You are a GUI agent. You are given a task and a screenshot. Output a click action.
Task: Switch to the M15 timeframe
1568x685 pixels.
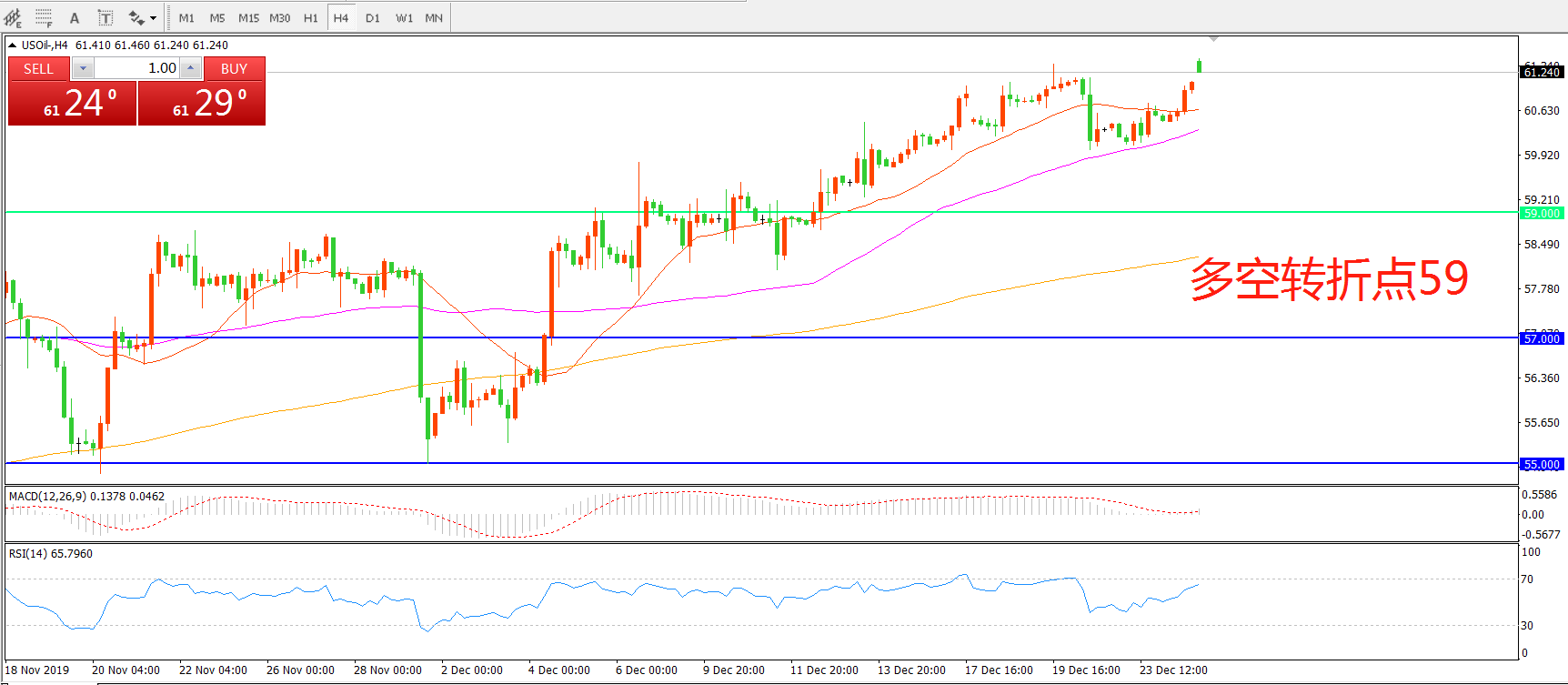(x=248, y=18)
